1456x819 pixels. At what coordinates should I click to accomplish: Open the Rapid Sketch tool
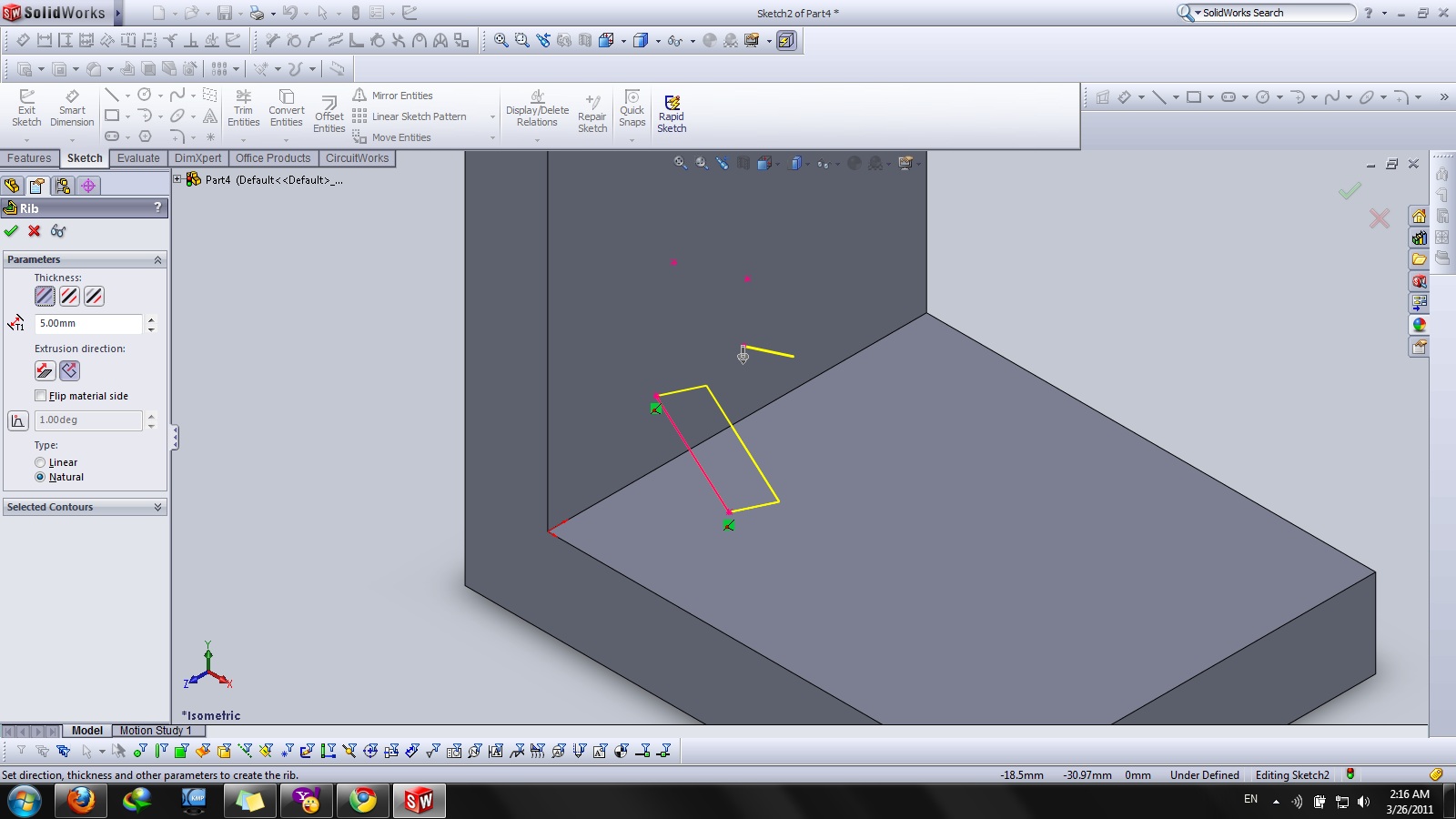coord(672,114)
